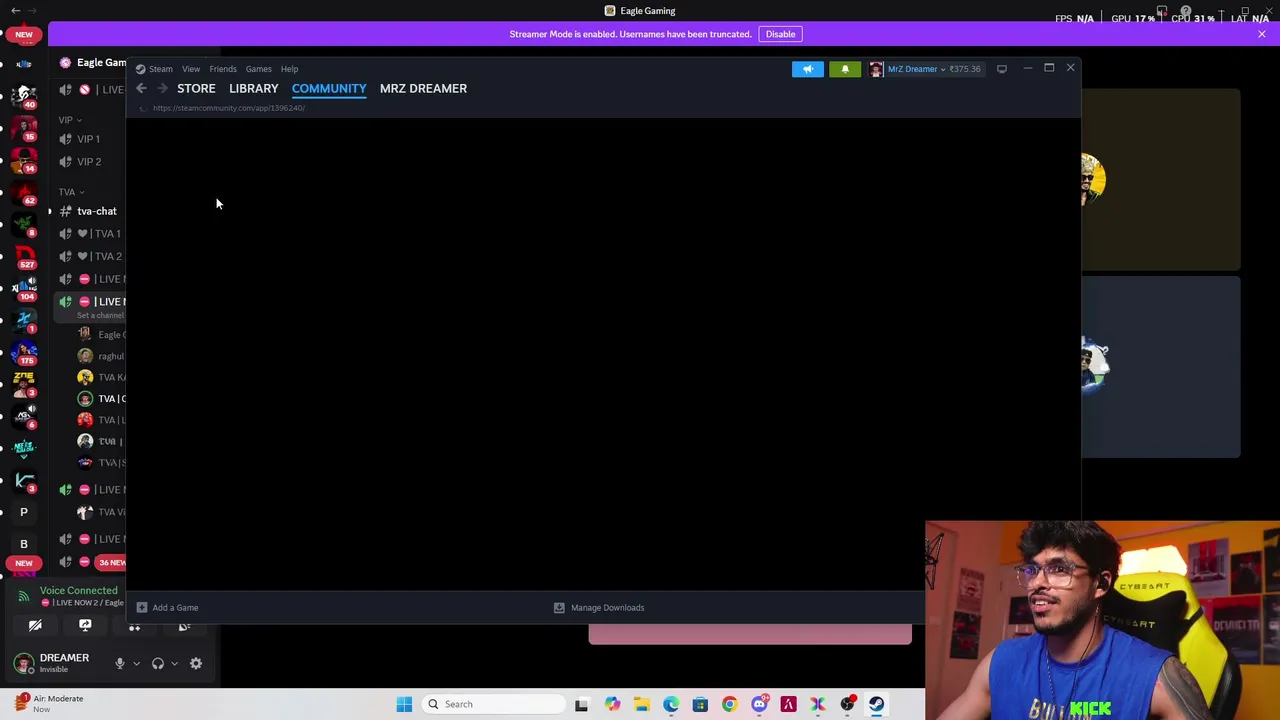The image size is (1280, 720).
Task: Open the Discord server with badge 175
Action: [24, 352]
